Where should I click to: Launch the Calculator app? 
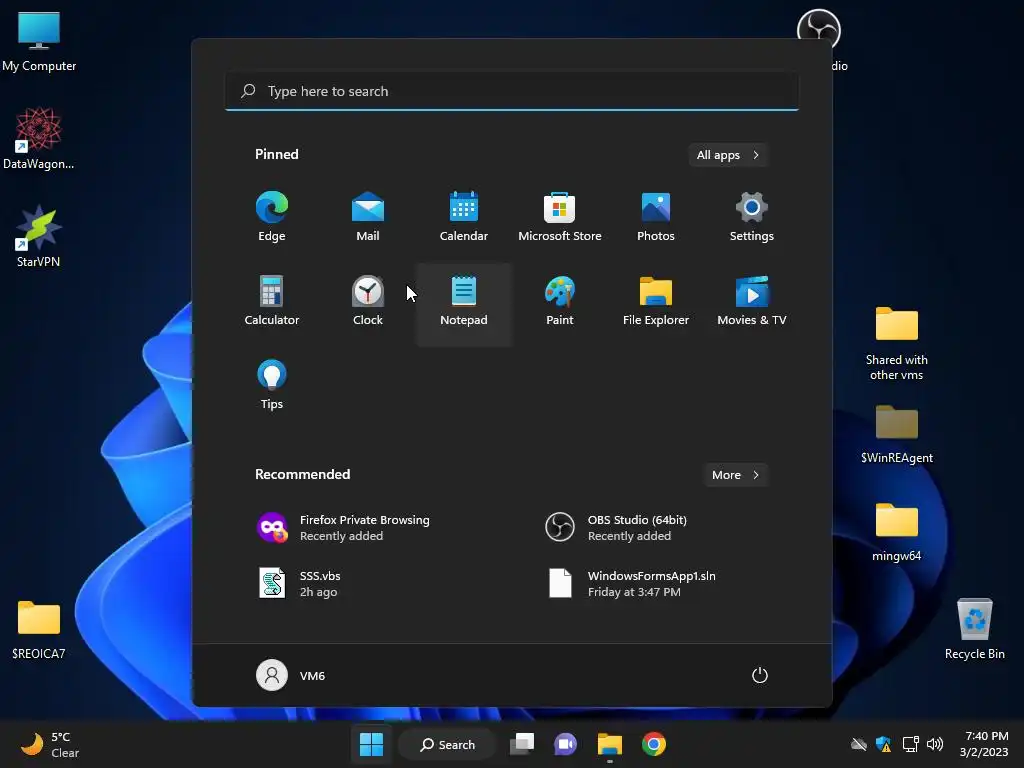pos(272,301)
